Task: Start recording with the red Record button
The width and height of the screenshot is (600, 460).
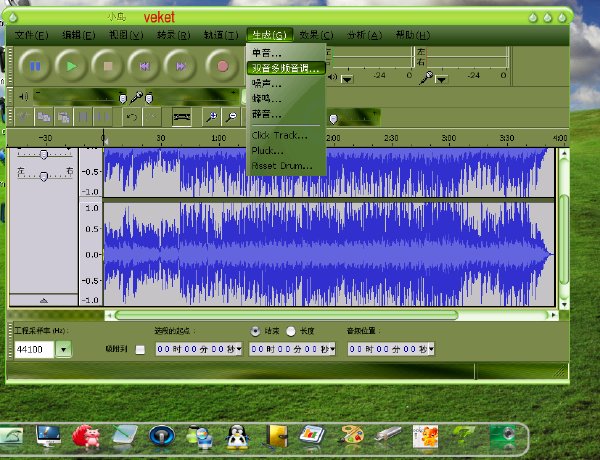Action: pos(223,66)
